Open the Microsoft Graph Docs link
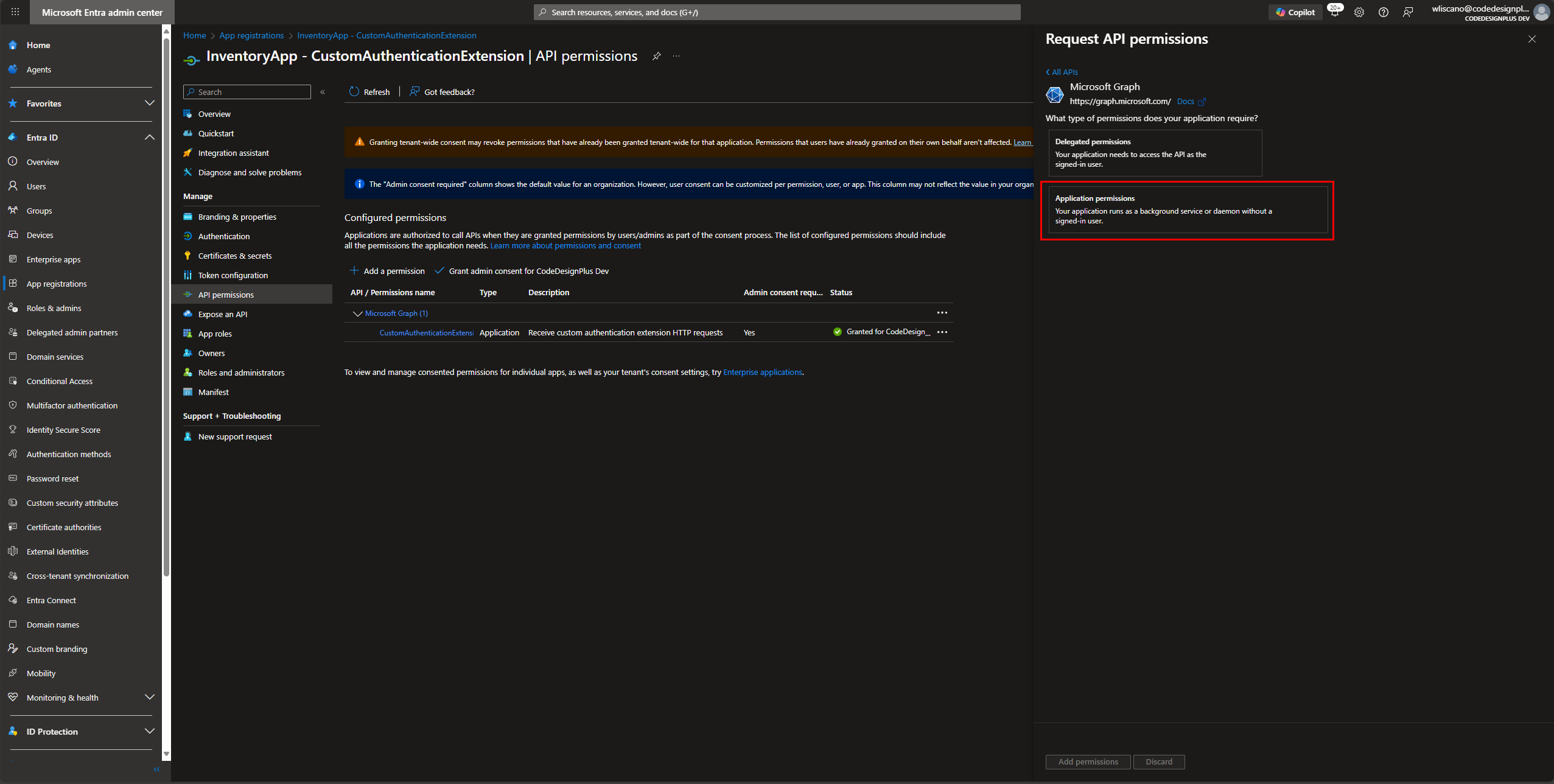This screenshot has height=784, width=1554. [1191, 102]
